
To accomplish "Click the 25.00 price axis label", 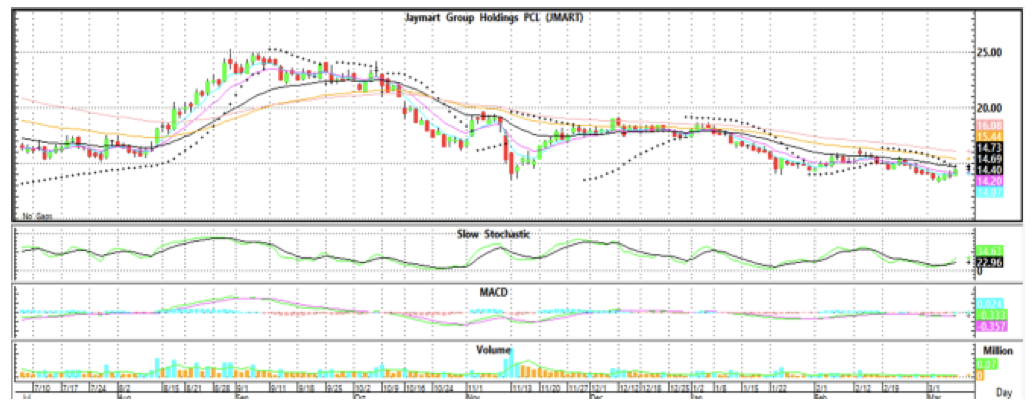I will coord(991,52).
